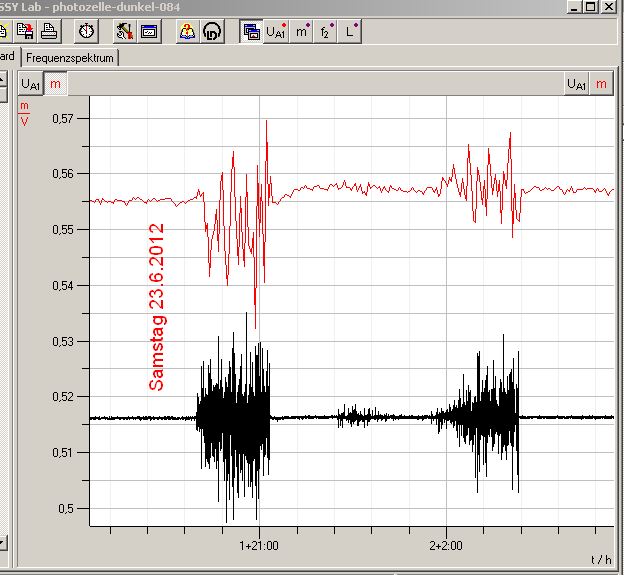This screenshot has width=624, height=575.
Task: Toggle the display windows icon in toolbar
Action: (252, 31)
